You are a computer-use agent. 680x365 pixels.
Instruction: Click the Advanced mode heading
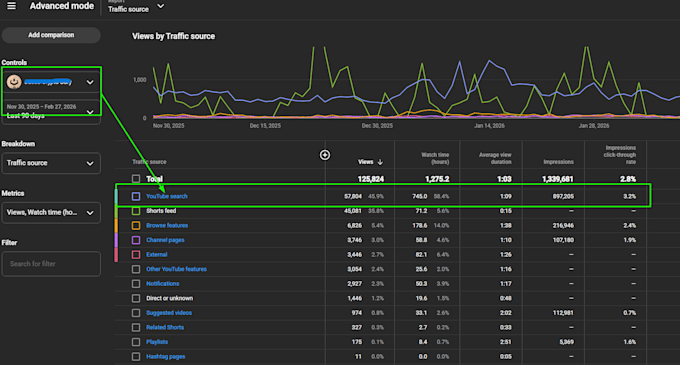pos(62,6)
